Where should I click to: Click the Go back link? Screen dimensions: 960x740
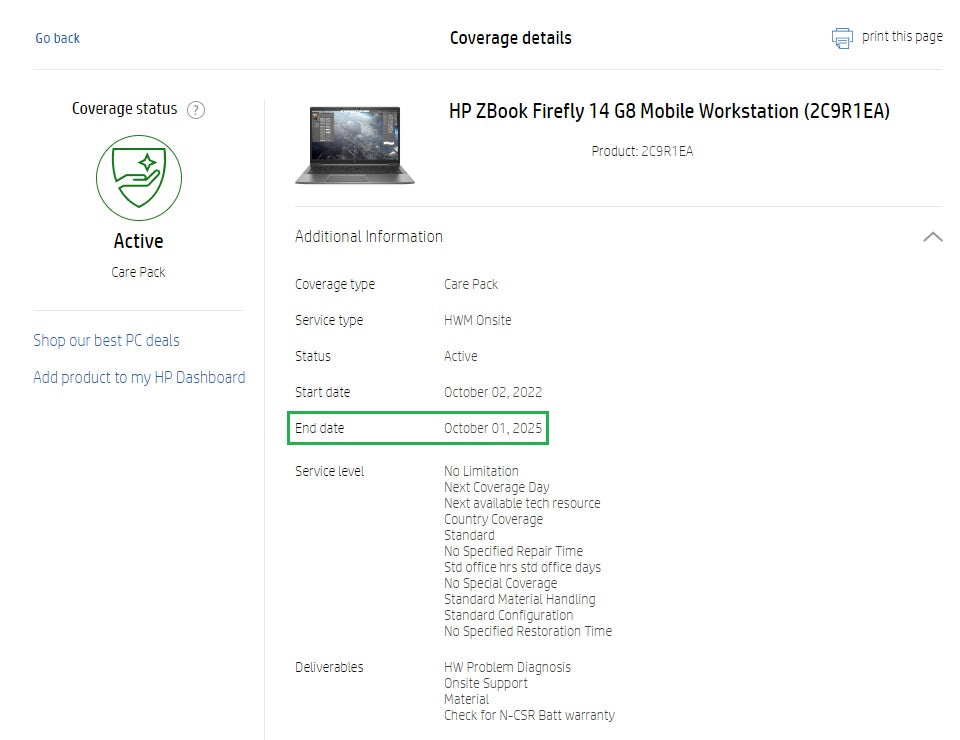(57, 37)
